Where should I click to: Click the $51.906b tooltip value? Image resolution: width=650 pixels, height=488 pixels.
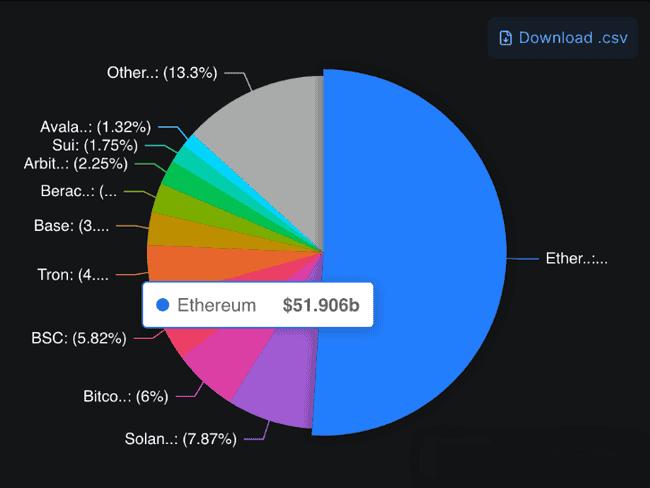pos(320,305)
